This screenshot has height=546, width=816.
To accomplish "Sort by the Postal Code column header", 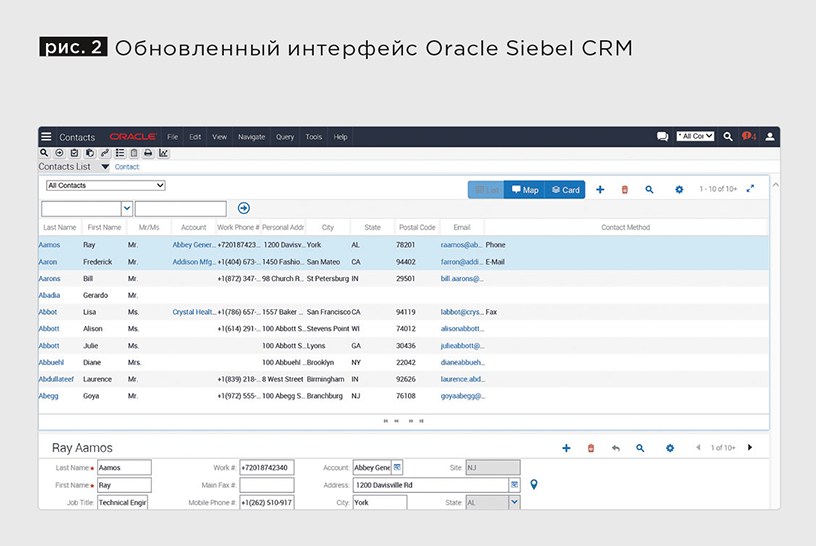I will pos(417,227).
